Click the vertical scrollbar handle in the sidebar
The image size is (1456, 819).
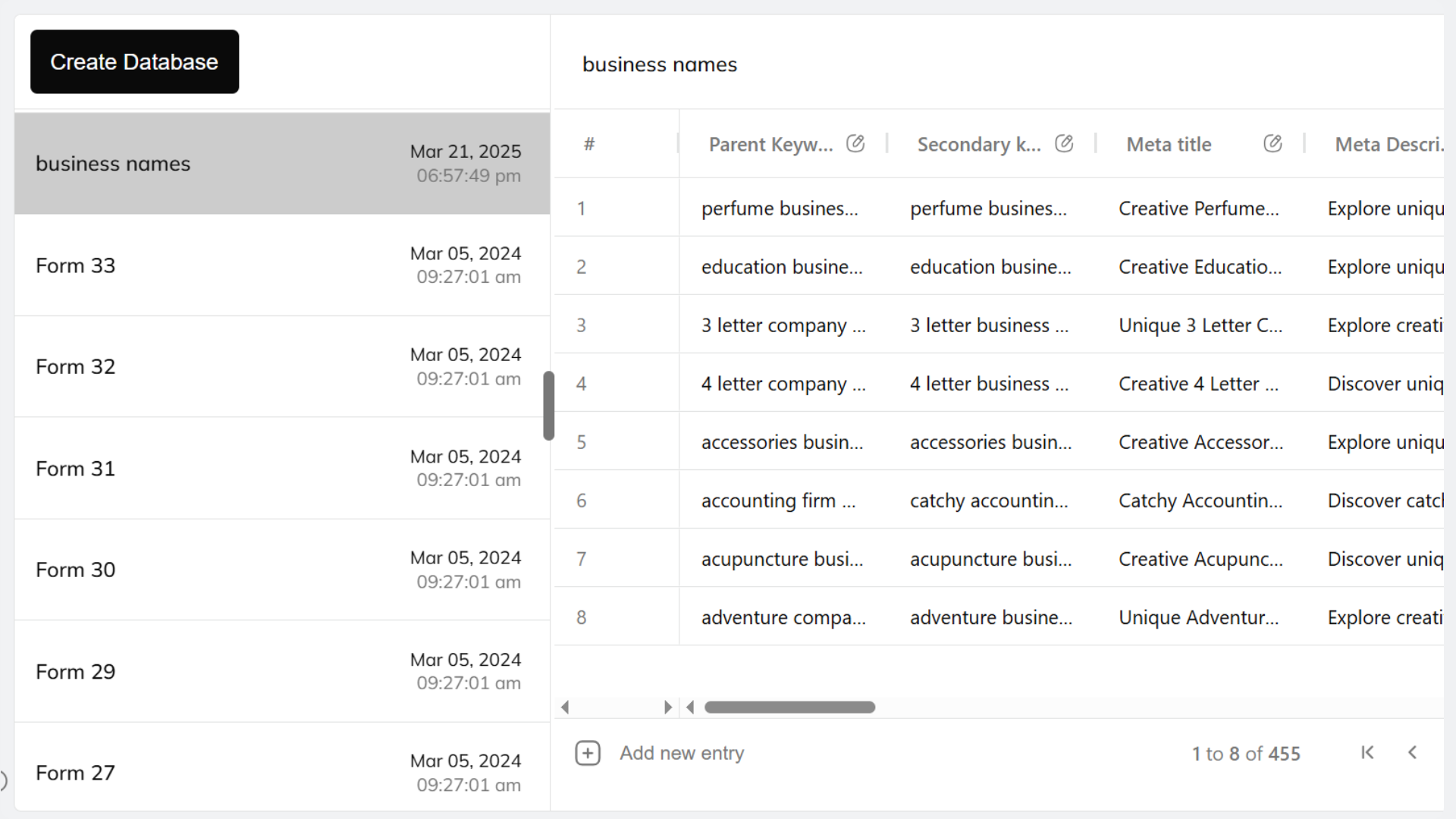coord(548,406)
